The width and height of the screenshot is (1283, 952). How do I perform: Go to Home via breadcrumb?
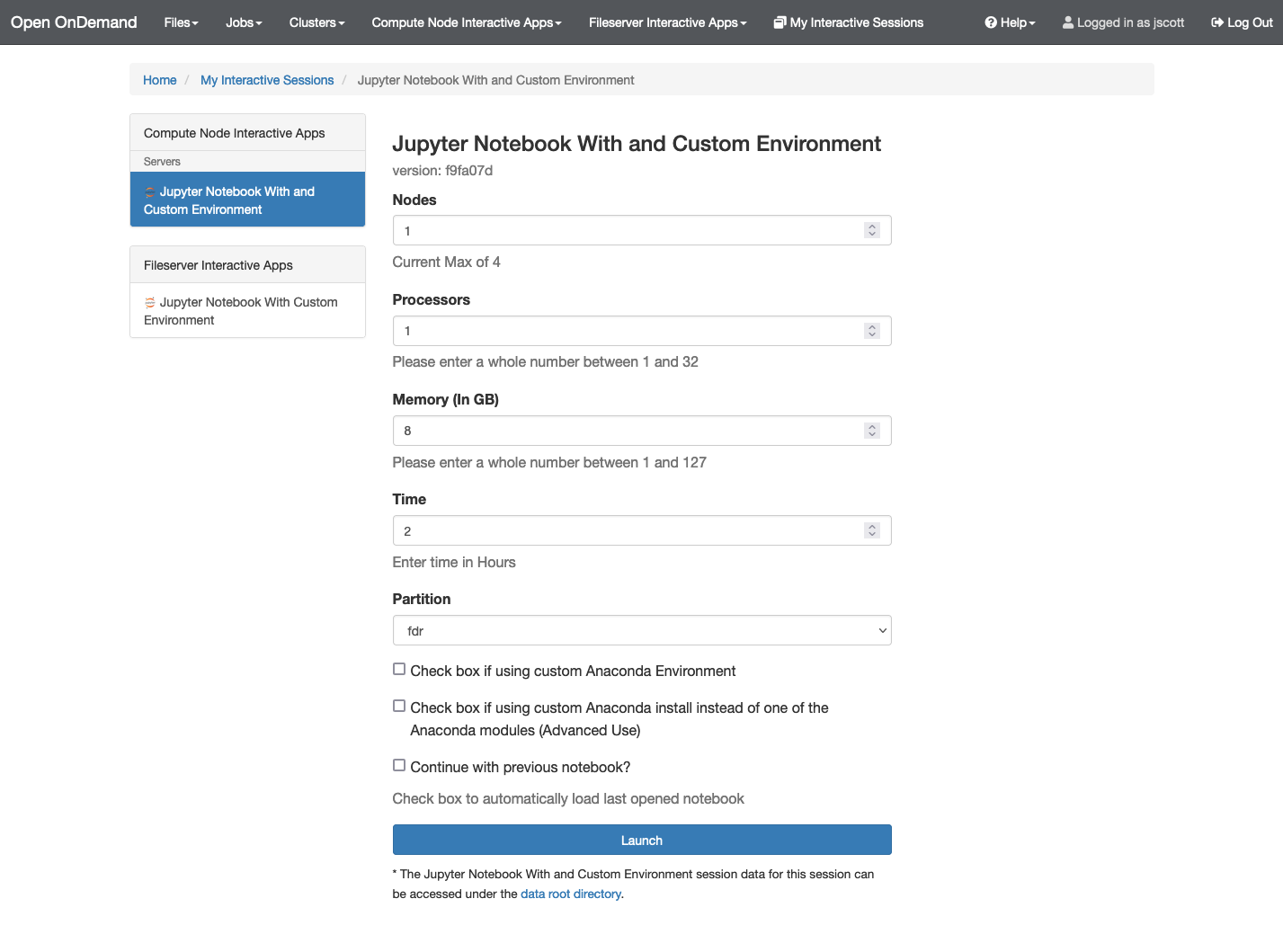[x=160, y=80]
